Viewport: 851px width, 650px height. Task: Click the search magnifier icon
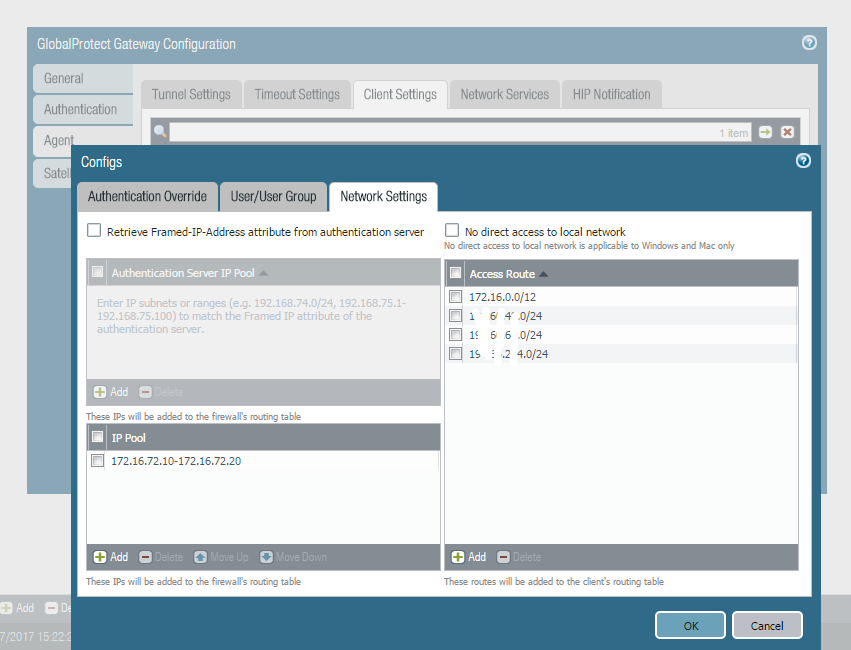click(x=160, y=131)
